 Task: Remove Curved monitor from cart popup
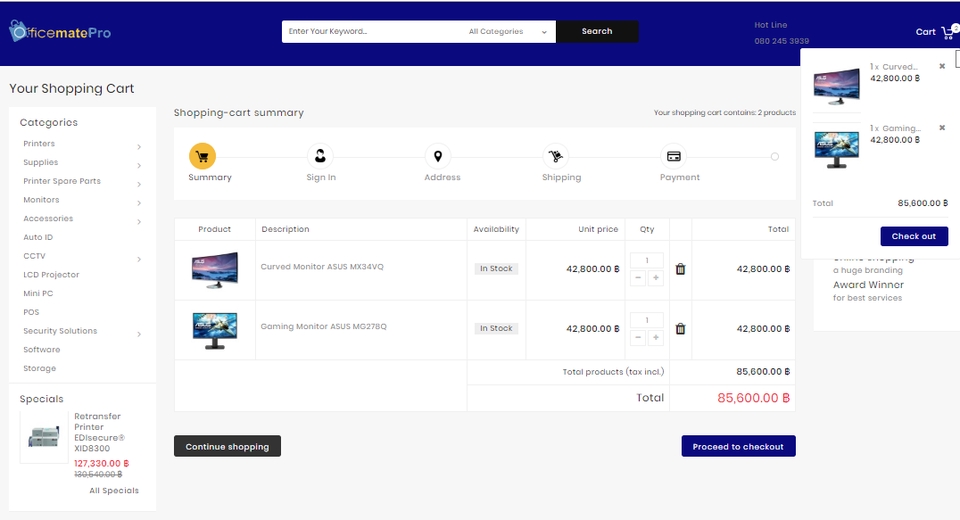pos(942,66)
